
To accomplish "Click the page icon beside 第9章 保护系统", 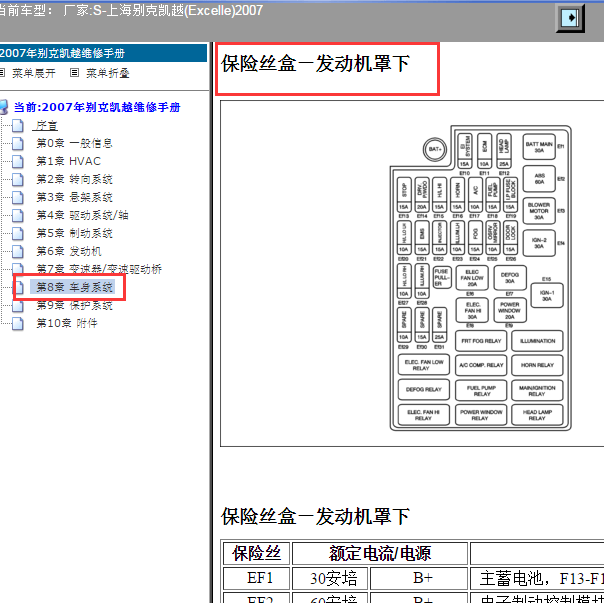I will point(18,306).
